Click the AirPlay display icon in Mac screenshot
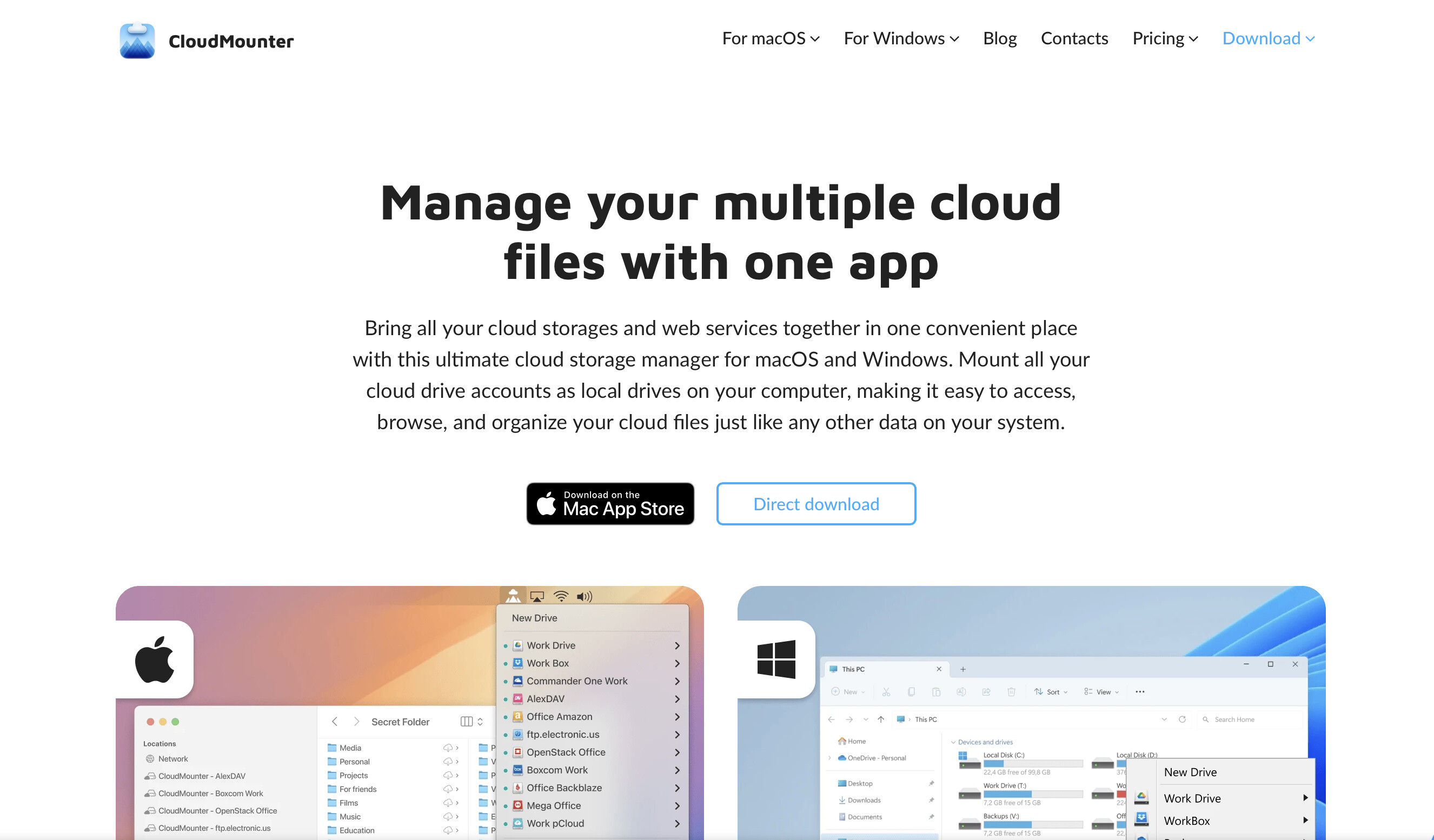1434x840 pixels. 536,596
